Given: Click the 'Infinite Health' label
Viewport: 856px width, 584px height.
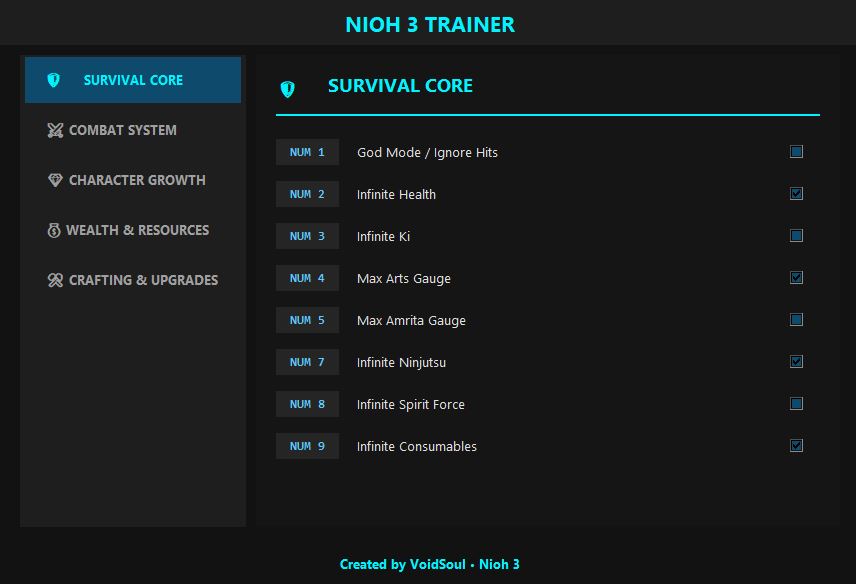Looking at the screenshot, I should pos(396,195).
